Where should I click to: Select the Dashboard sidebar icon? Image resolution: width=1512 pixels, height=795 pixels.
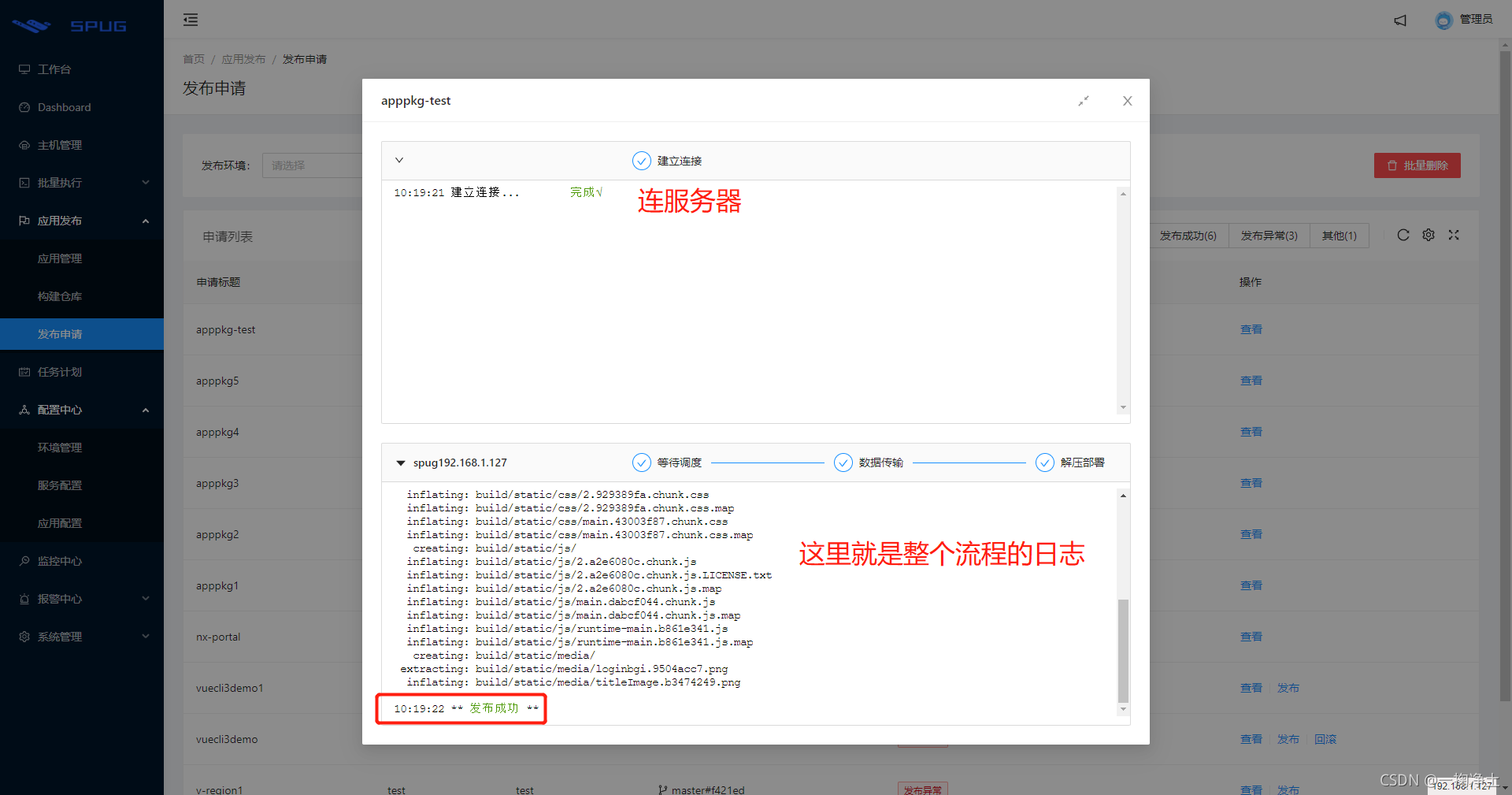tap(24, 107)
